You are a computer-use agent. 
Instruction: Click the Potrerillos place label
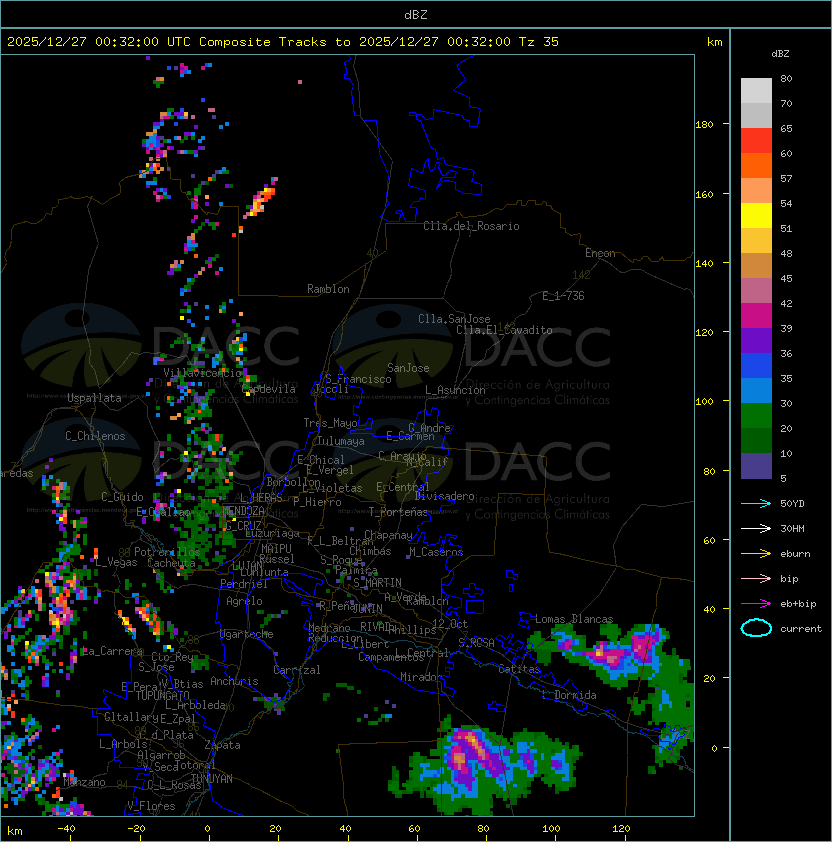[x=167, y=552]
